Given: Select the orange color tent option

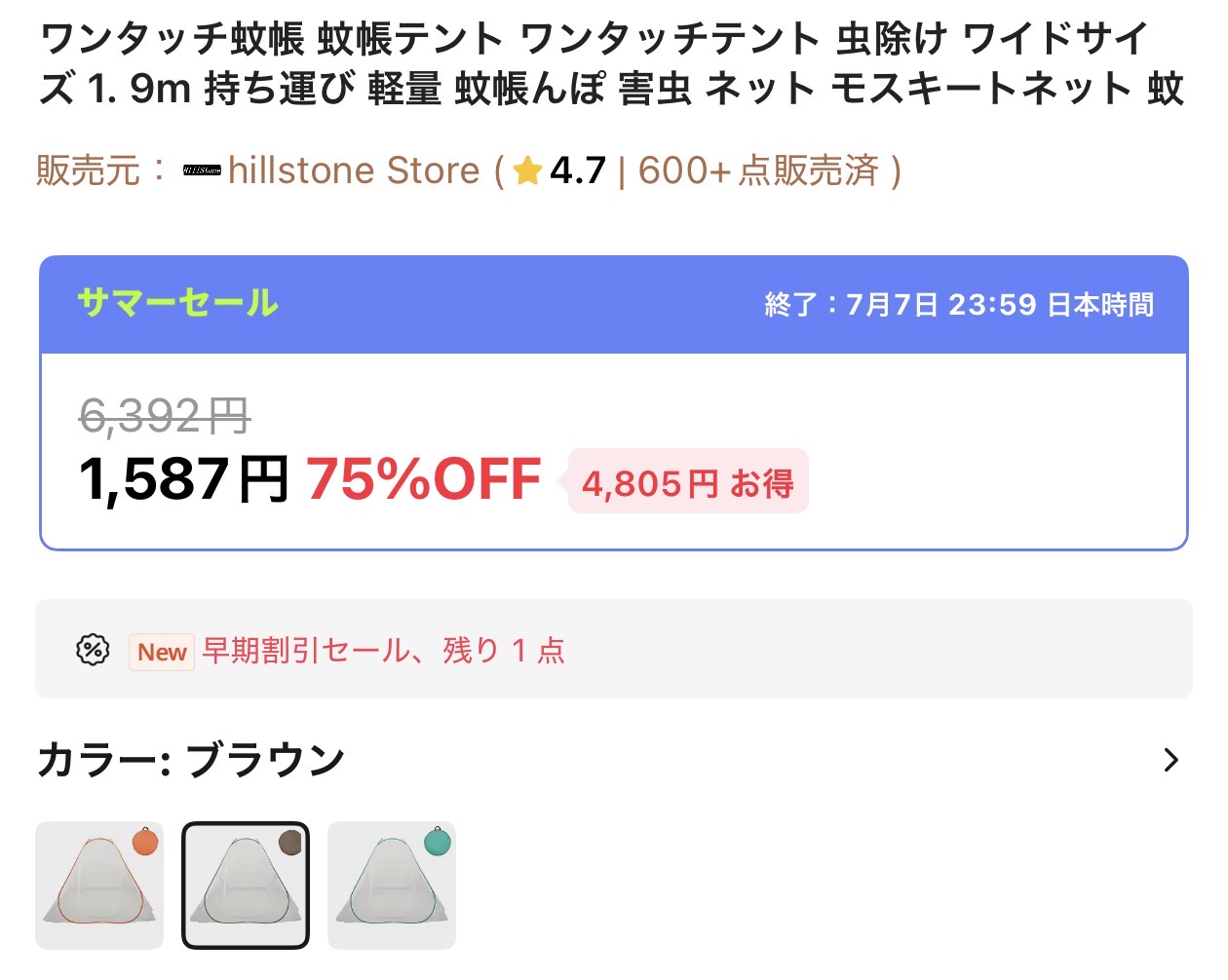Looking at the screenshot, I should click(x=99, y=886).
